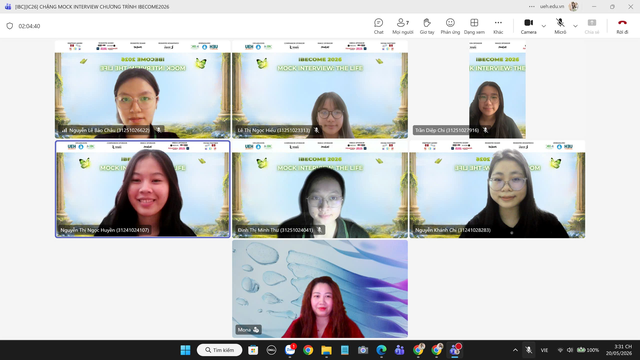Turn off the Camera
Viewport: 640px width, 360px height.
tap(528, 26)
